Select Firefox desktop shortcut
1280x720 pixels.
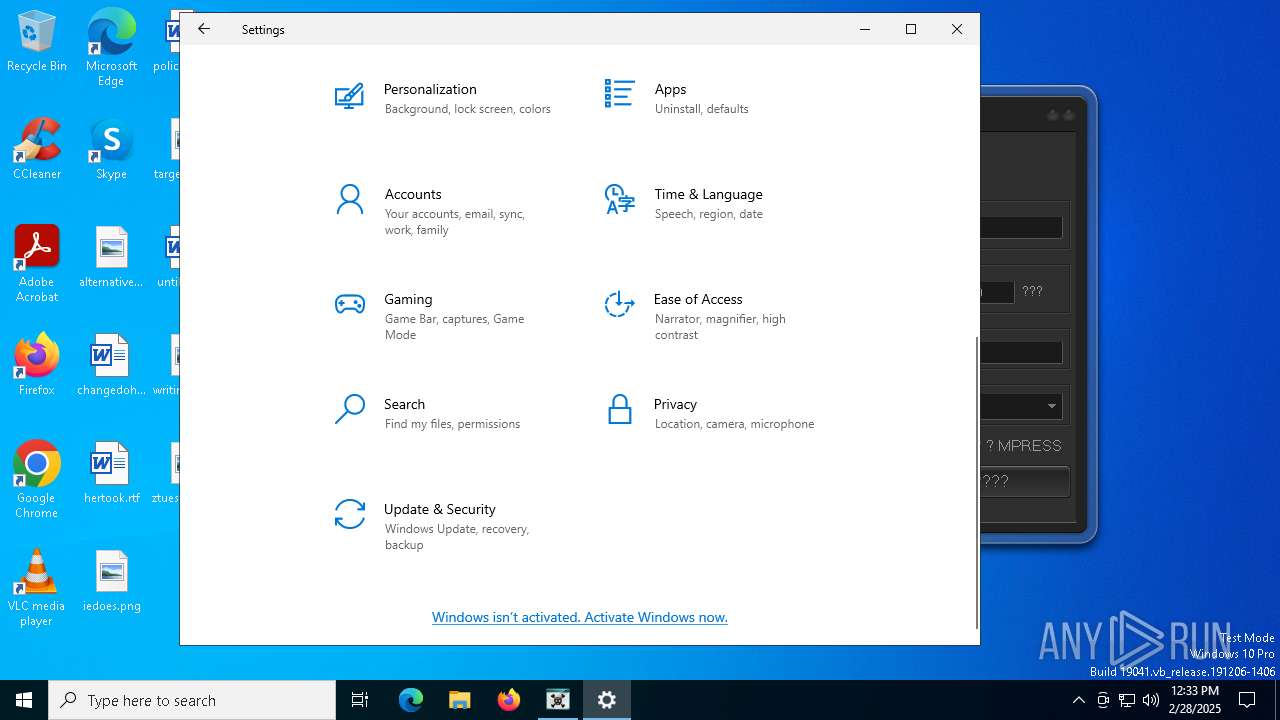click(37, 365)
